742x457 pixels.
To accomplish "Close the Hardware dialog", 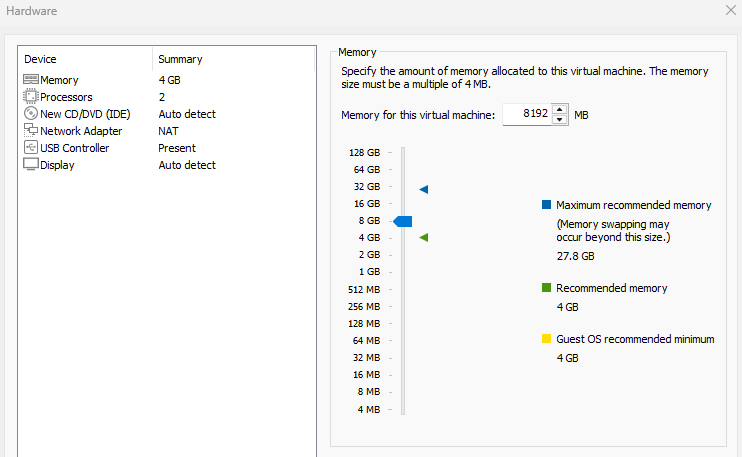I will 731,10.
